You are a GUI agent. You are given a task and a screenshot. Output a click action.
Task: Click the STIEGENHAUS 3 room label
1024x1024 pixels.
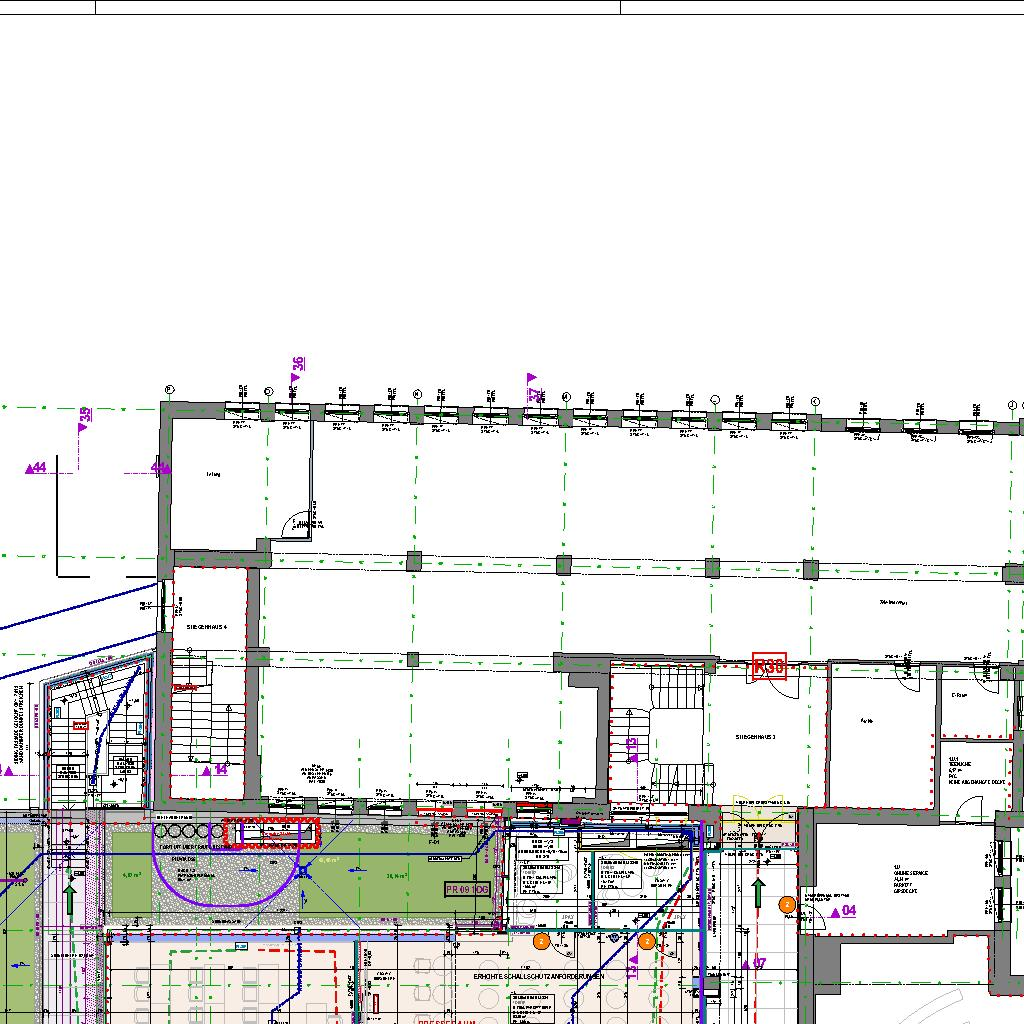click(x=755, y=737)
